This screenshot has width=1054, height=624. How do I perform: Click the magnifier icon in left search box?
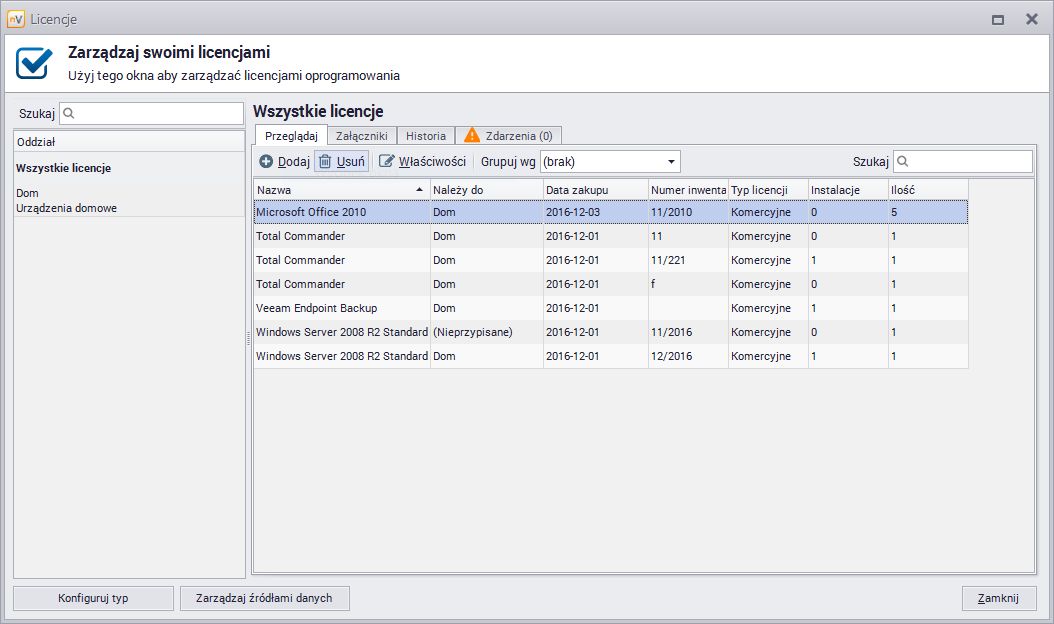point(69,114)
